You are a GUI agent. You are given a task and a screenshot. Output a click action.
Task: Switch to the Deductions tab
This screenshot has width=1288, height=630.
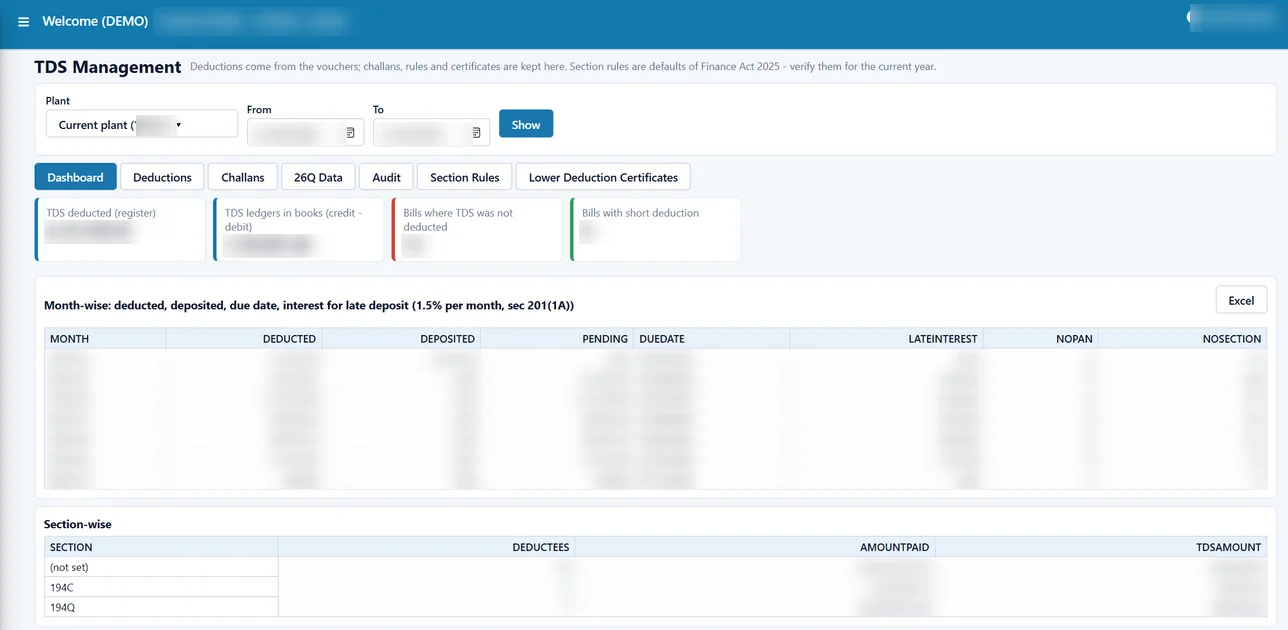click(x=162, y=177)
